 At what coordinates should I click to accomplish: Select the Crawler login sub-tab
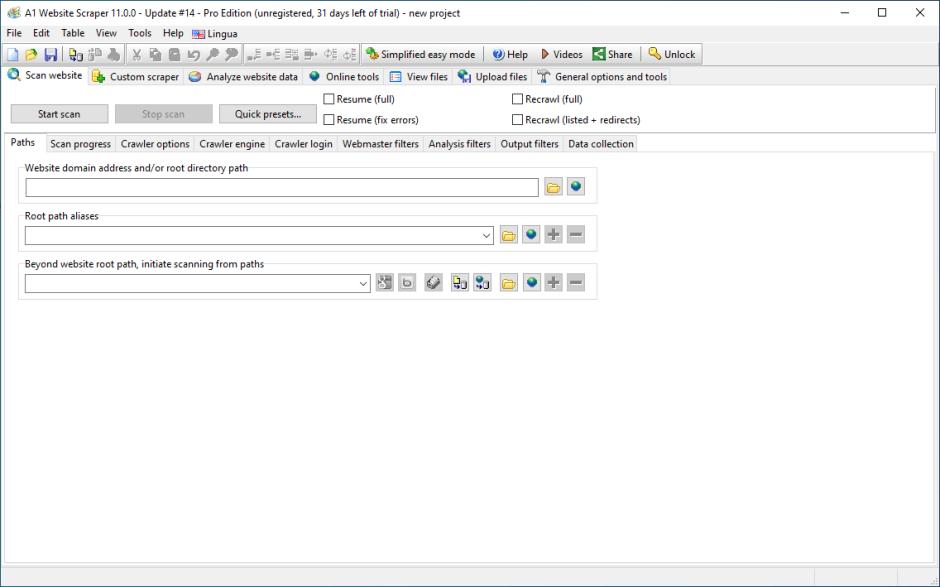303,144
